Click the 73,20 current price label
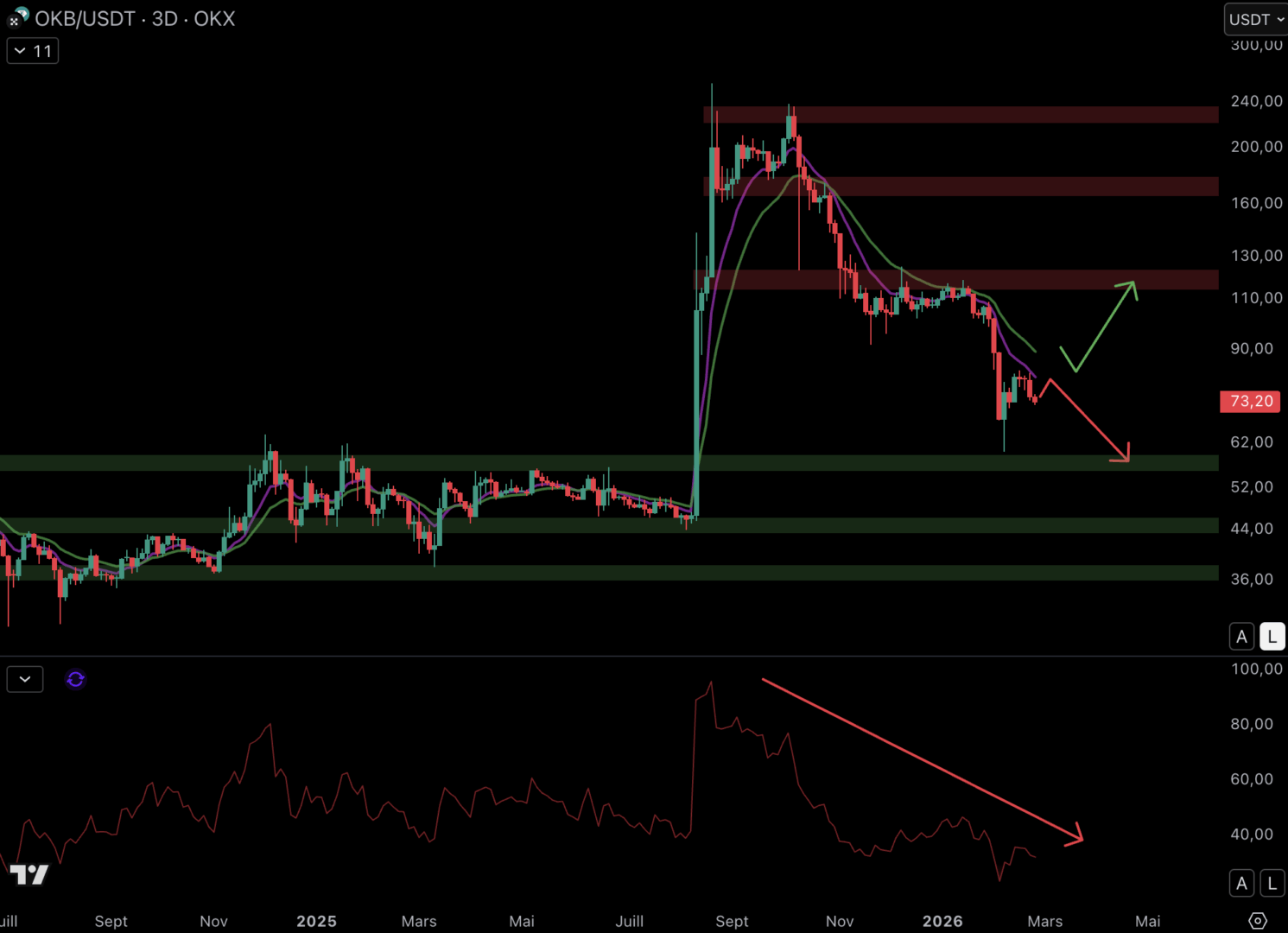 click(x=1250, y=401)
